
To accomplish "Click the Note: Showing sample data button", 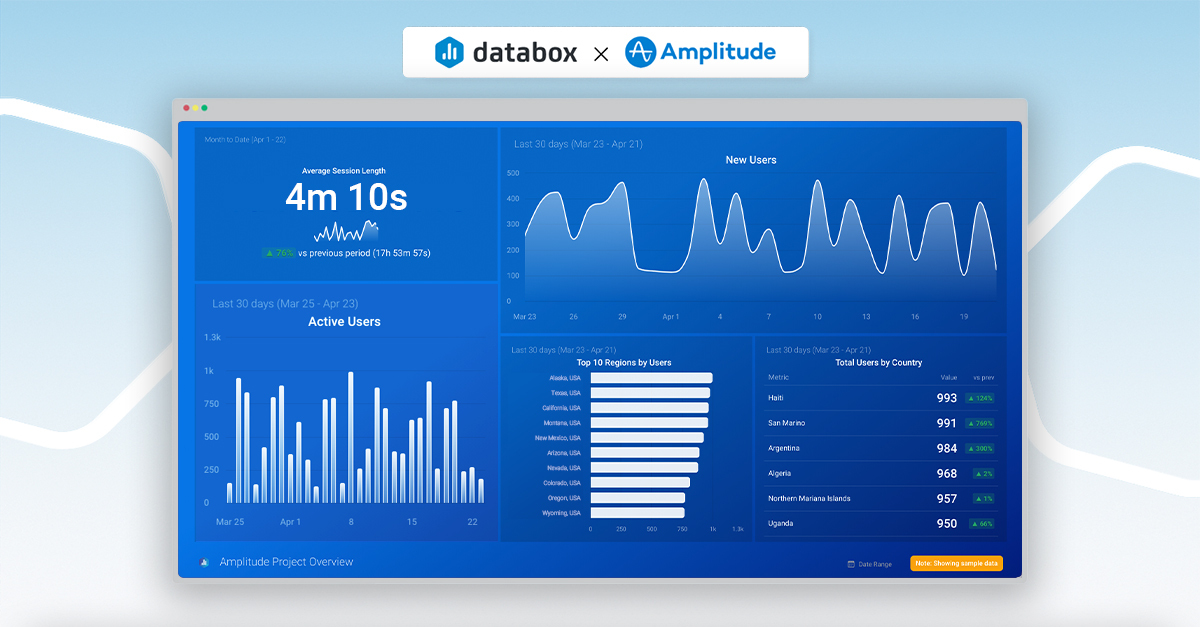I will click(x=955, y=563).
